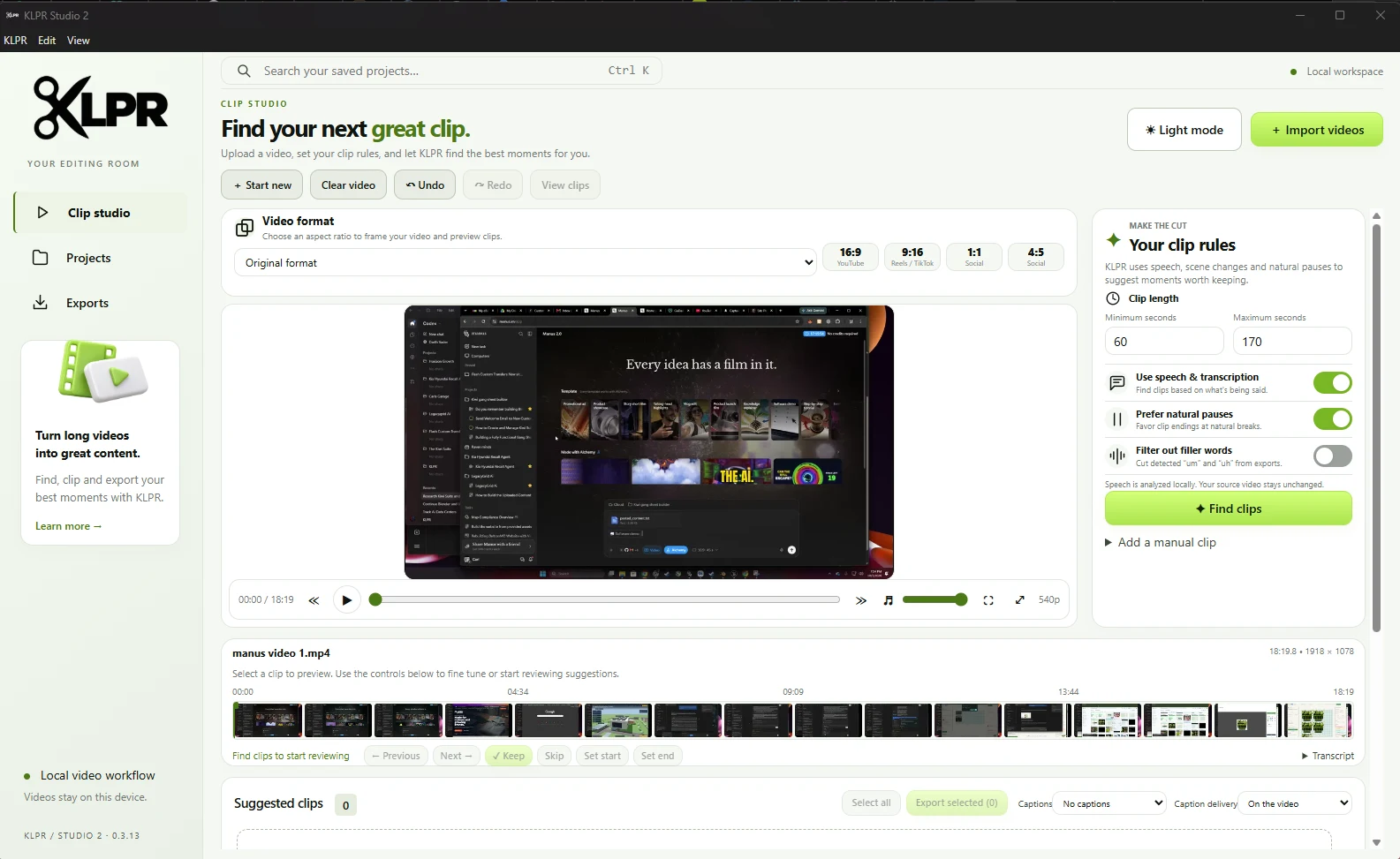Click the pause bars natural pauses icon
1400x859 pixels.
pos(1117,419)
